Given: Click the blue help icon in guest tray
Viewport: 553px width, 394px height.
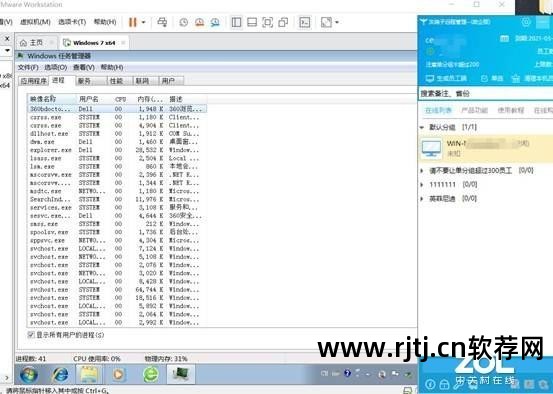Looking at the screenshot, I should 347,373.
